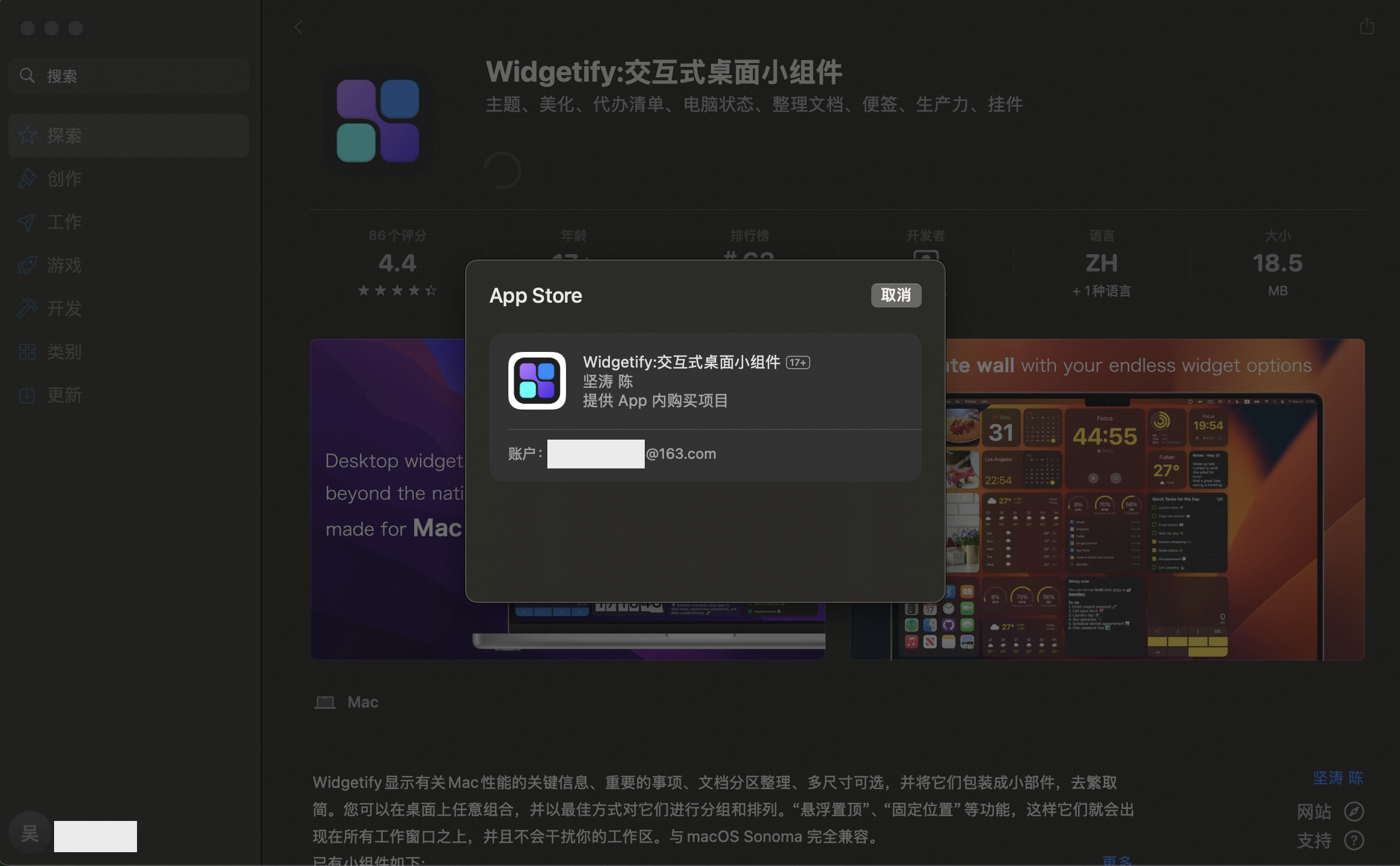This screenshot has height=866, width=1400.
Task: Click the share icon top right
Action: (x=1366, y=26)
